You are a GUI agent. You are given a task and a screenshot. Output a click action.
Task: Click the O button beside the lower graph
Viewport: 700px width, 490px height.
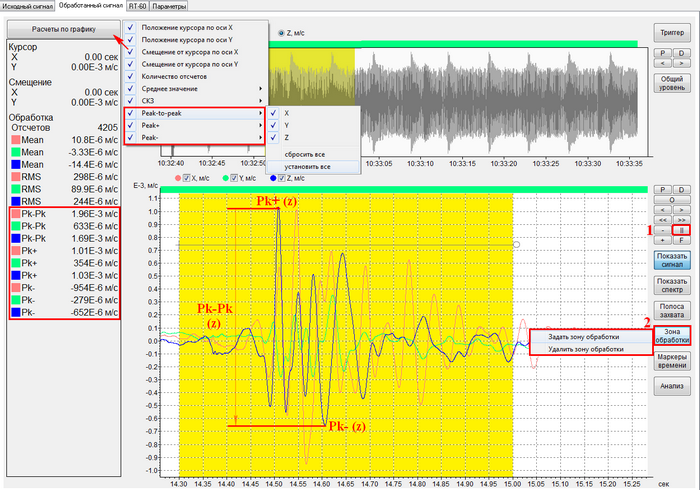[670, 199]
